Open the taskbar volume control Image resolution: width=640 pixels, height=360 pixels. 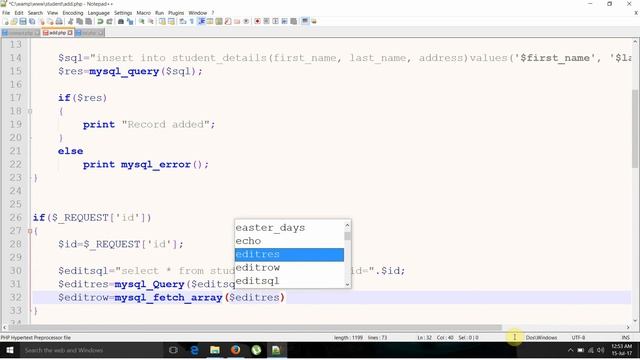600,350
